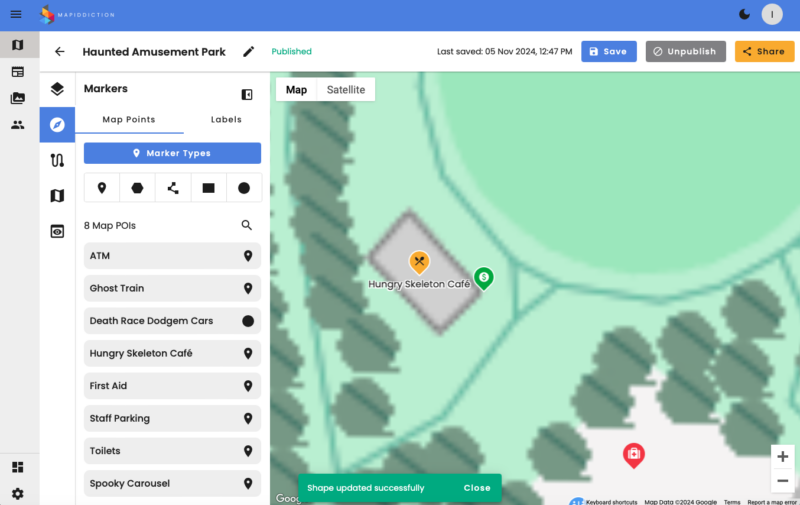Open the hamburger main menu
800x505 pixels.
(16, 14)
